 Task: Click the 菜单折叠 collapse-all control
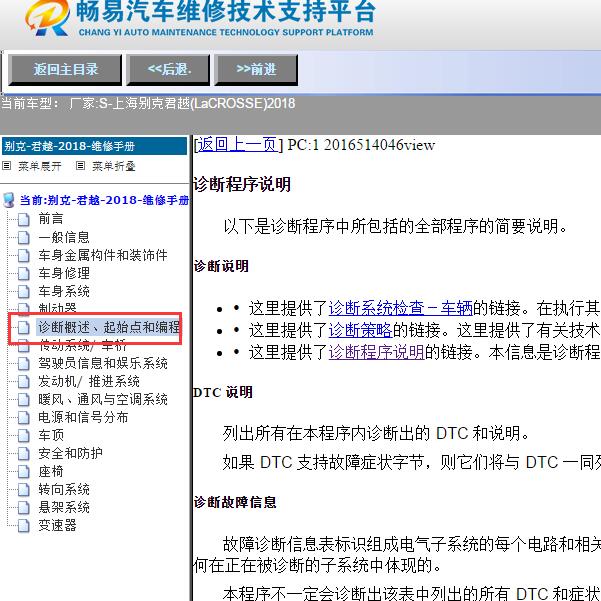click(x=114, y=166)
